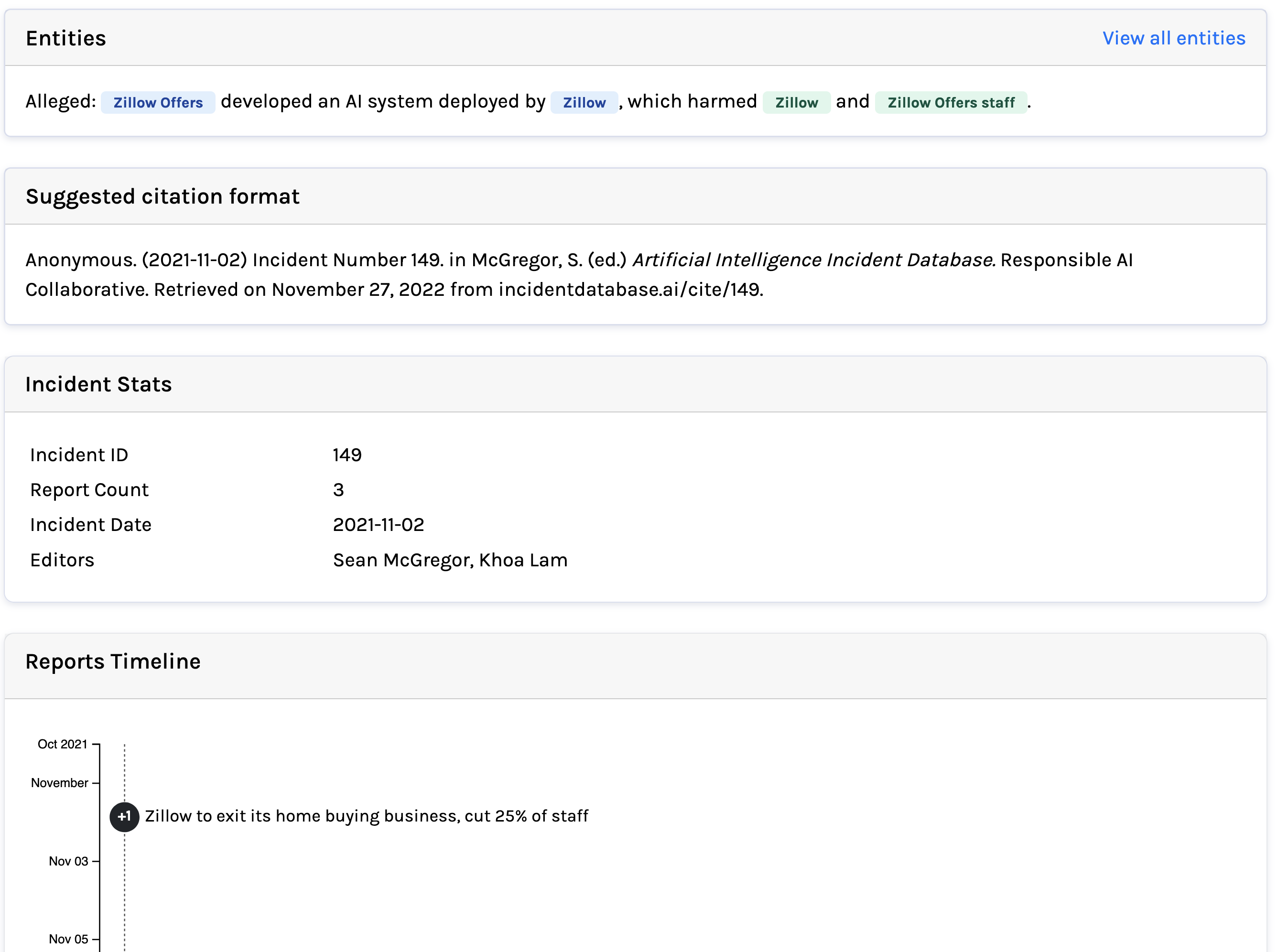This screenshot has height=952, width=1277.
Task: Open the Zillow to exit home buying report title
Action: 367,816
